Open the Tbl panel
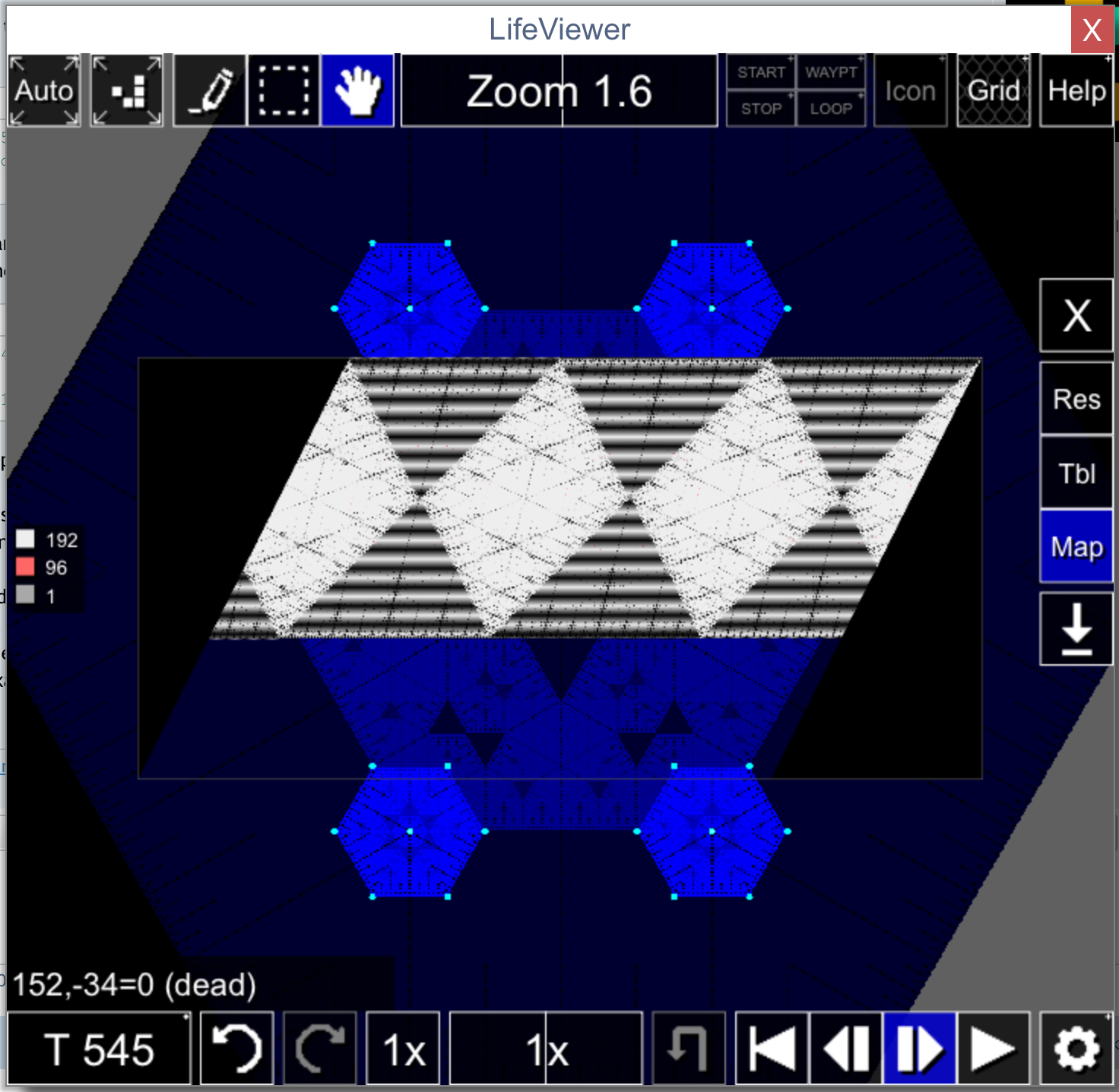 [x=1076, y=473]
